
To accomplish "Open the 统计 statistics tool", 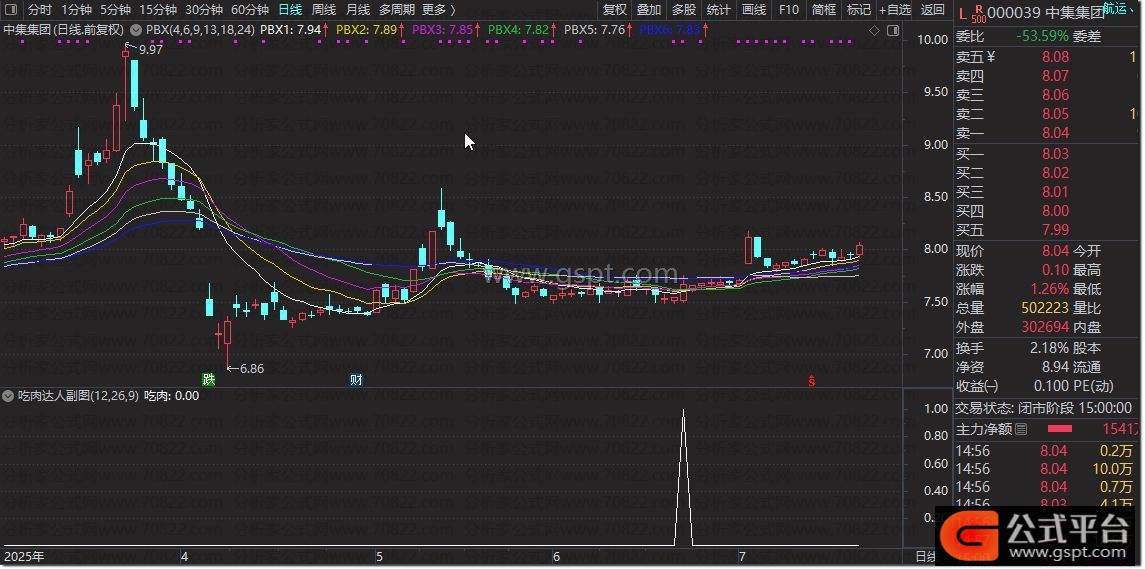I will 719,9.
